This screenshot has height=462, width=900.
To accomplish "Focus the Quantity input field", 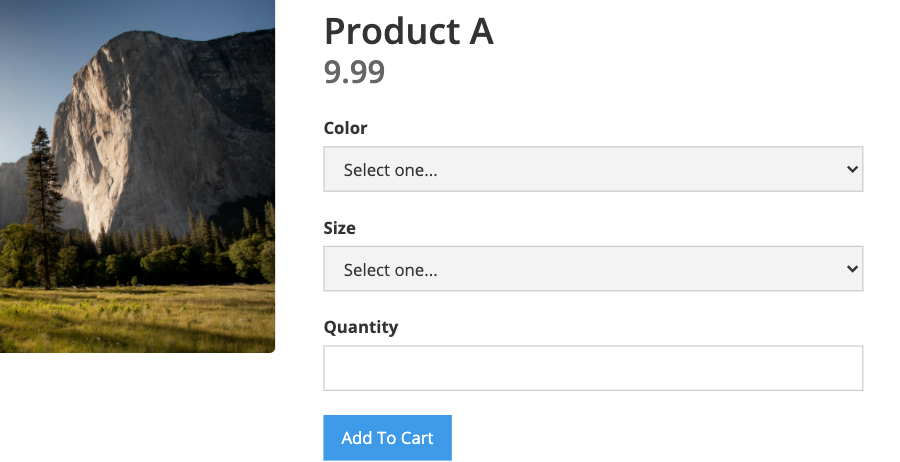I will [x=593, y=368].
